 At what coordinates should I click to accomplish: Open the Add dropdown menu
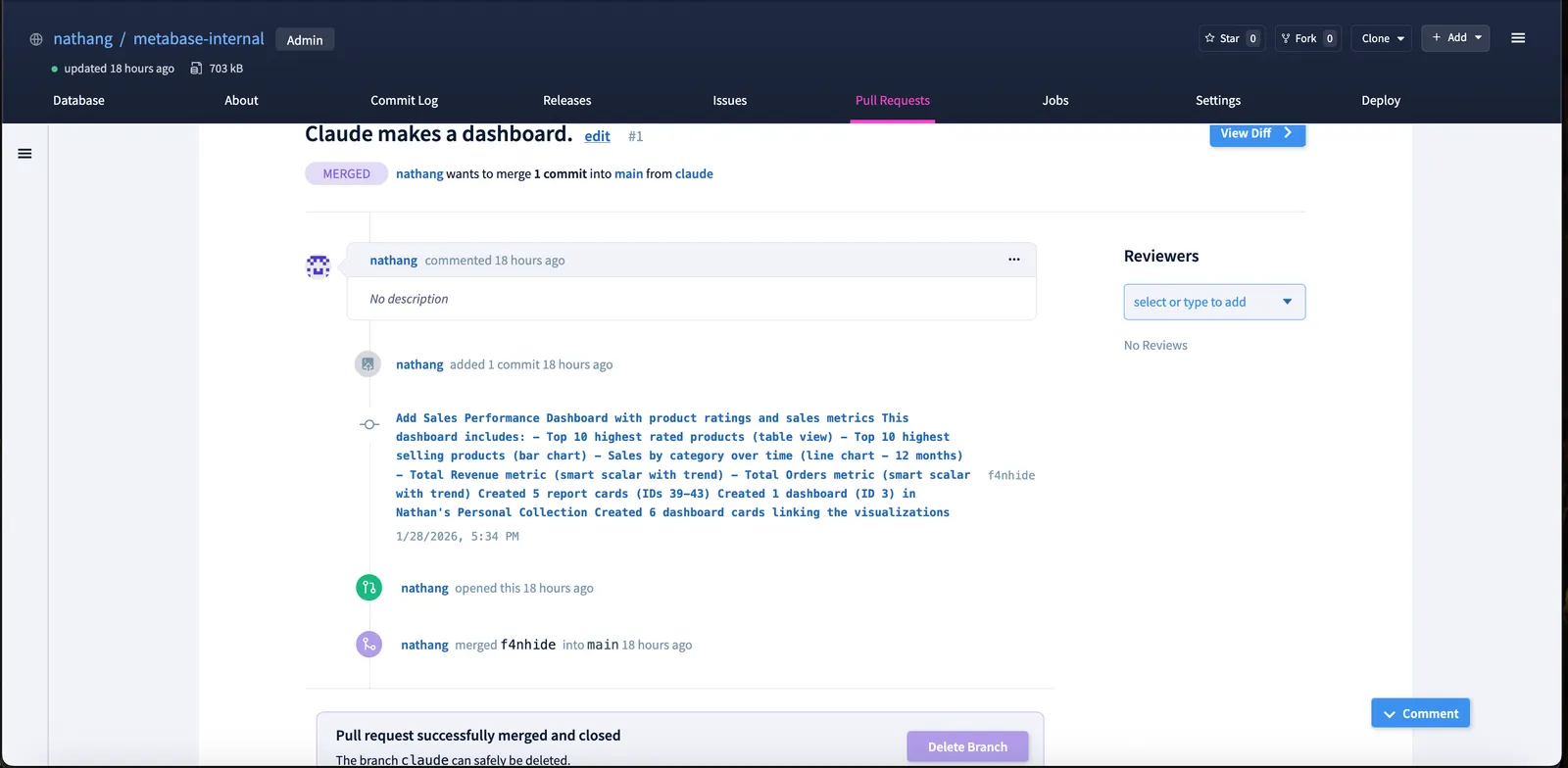pyautogui.click(x=1455, y=38)
